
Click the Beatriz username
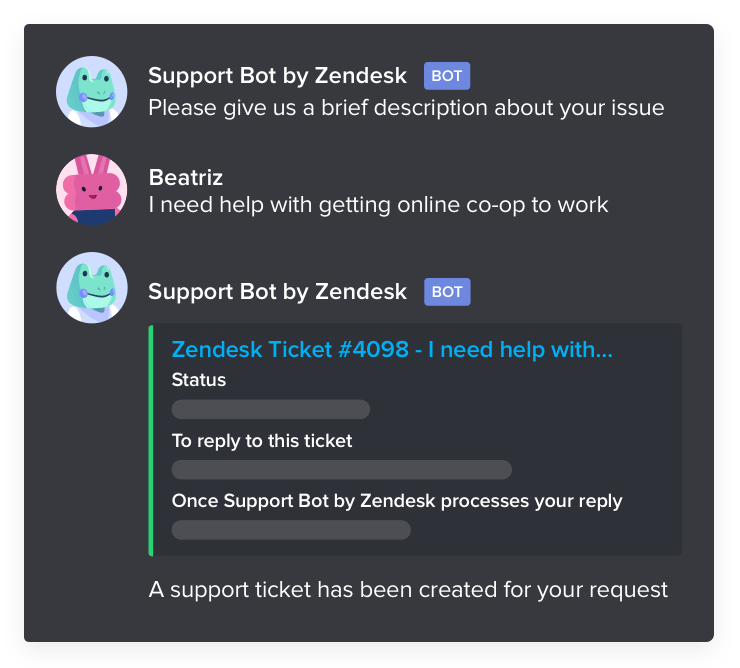(185, 178)
